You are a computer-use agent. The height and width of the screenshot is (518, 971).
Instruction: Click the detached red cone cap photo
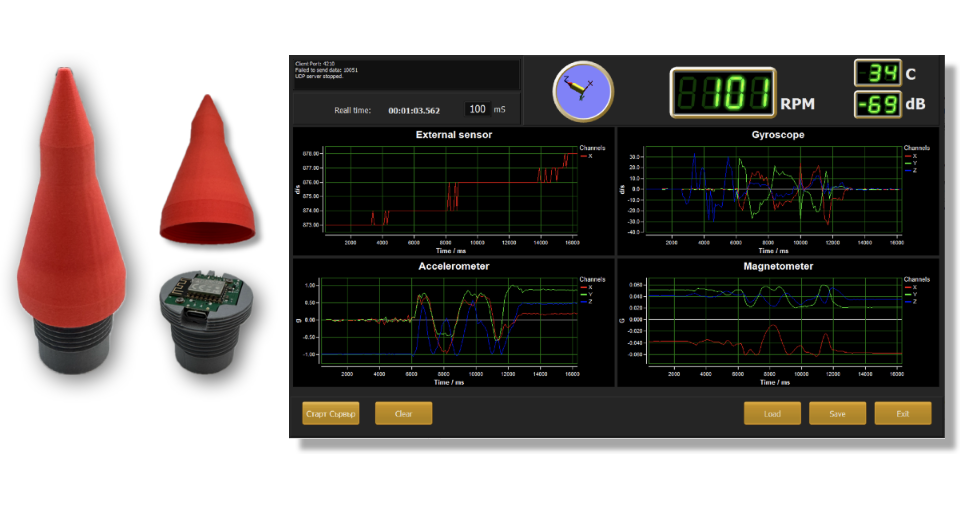[207, 169]
